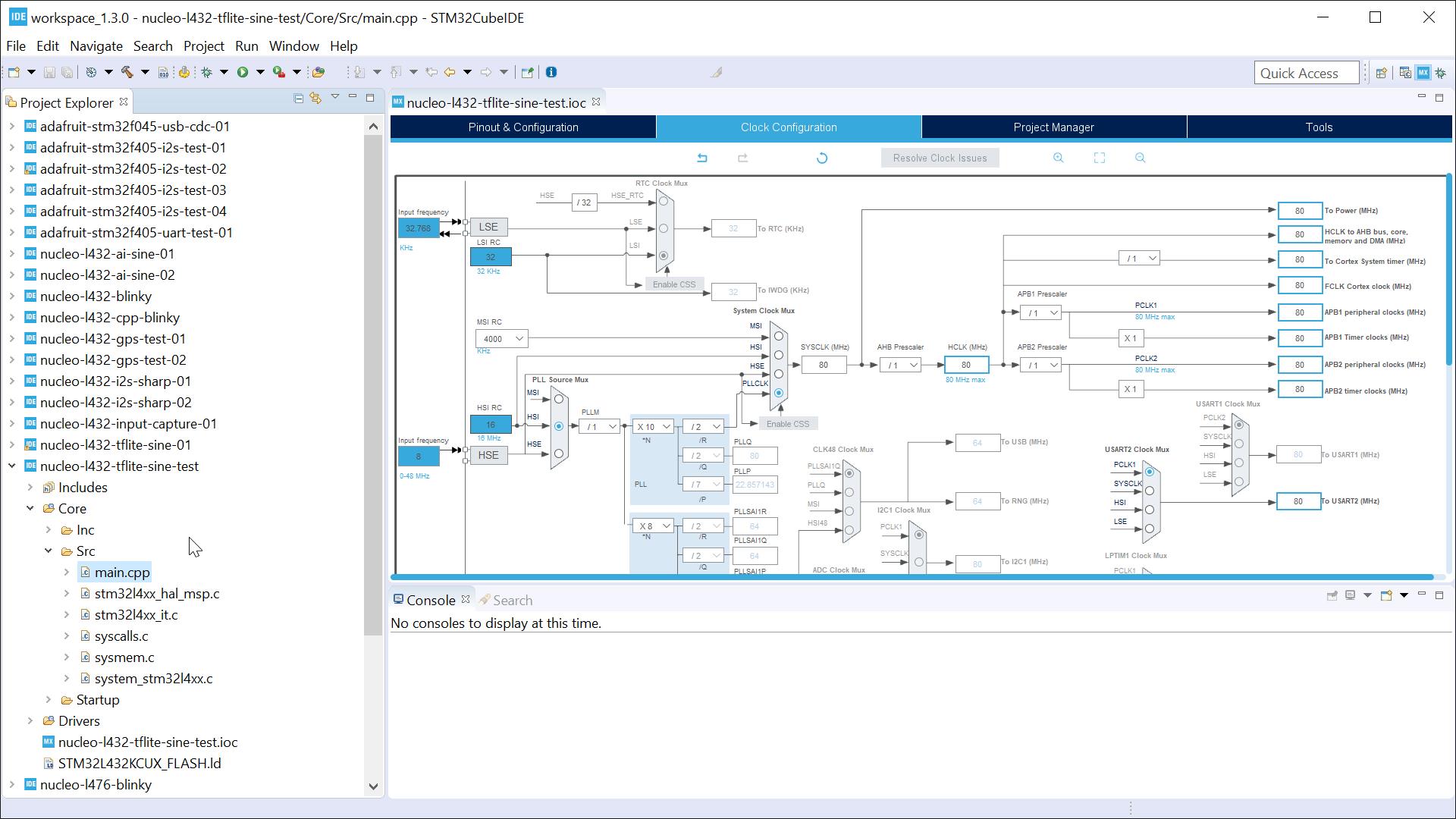This screenshot has height=819, width=1456.
Task: Click the Save All toolbar icon
Action: [67, 73]
